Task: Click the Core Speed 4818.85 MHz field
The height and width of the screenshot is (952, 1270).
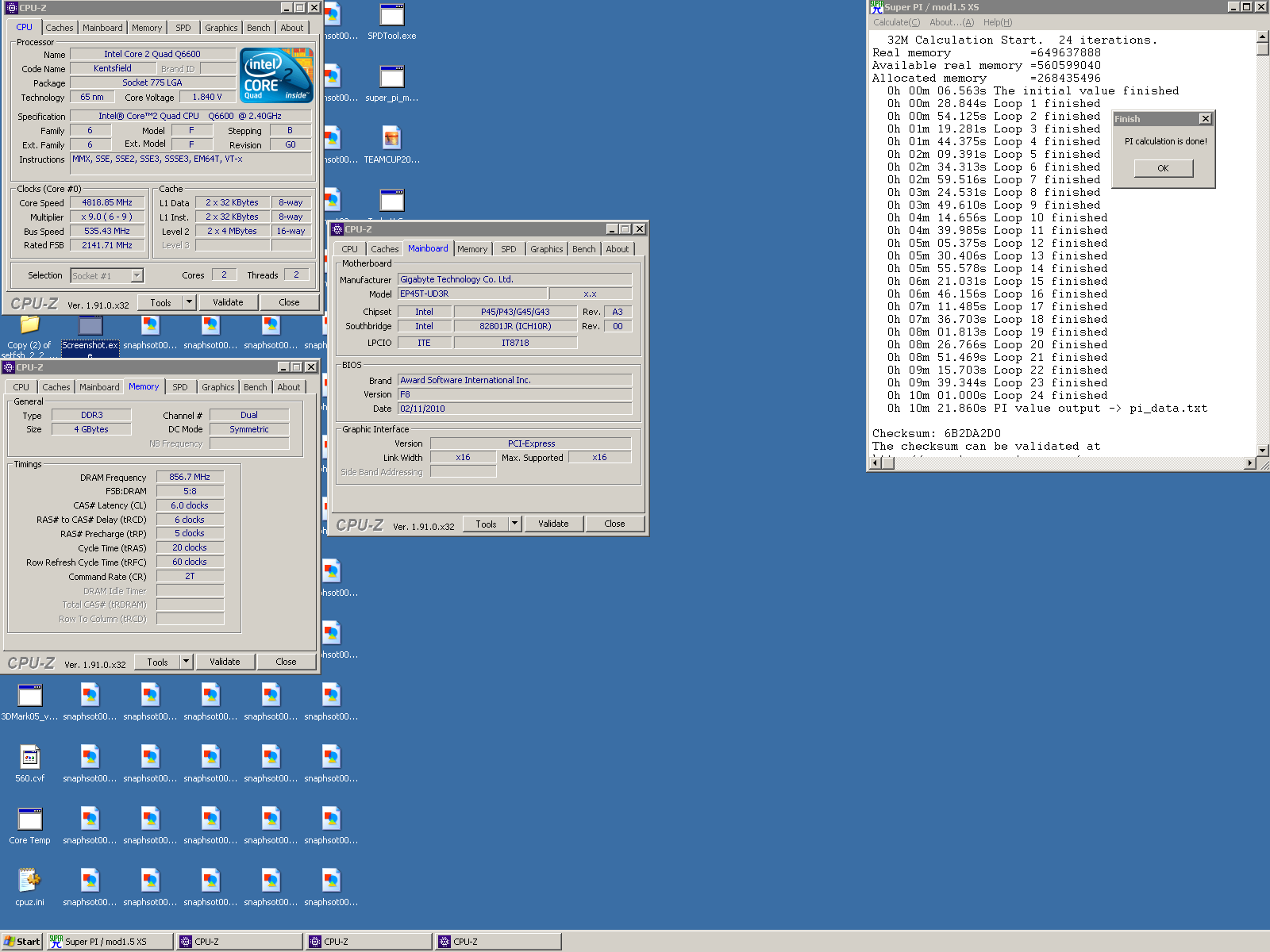Action: 107,202
